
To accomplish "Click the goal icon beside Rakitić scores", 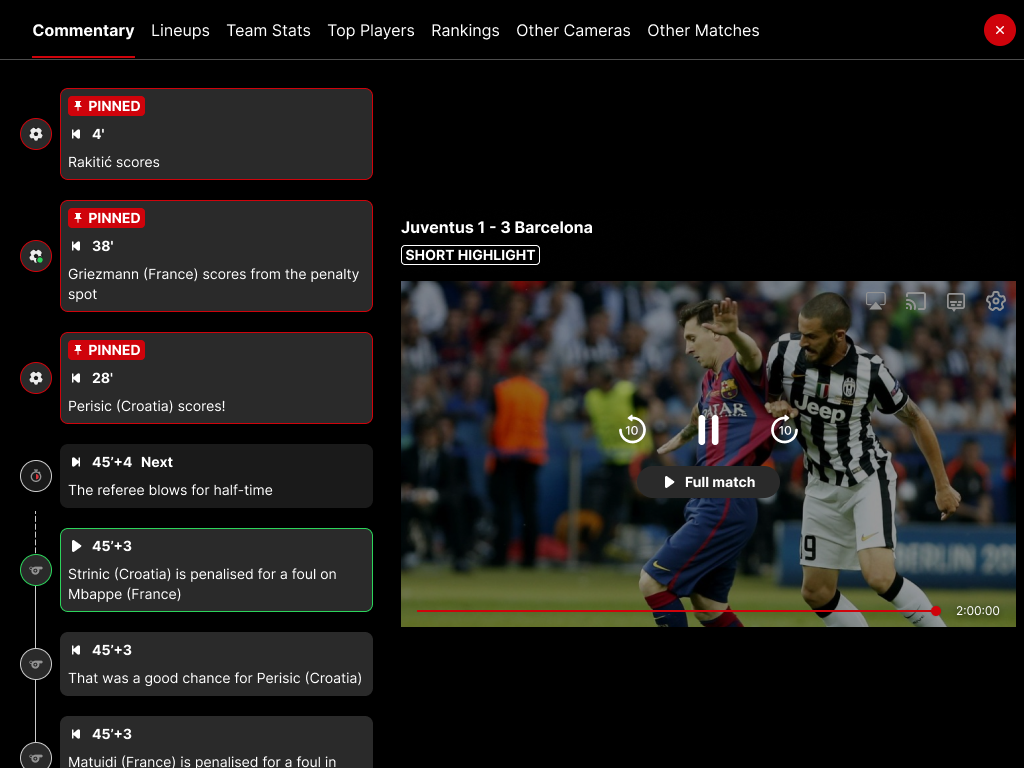I will pyautogui.click(x=36, y=134).
